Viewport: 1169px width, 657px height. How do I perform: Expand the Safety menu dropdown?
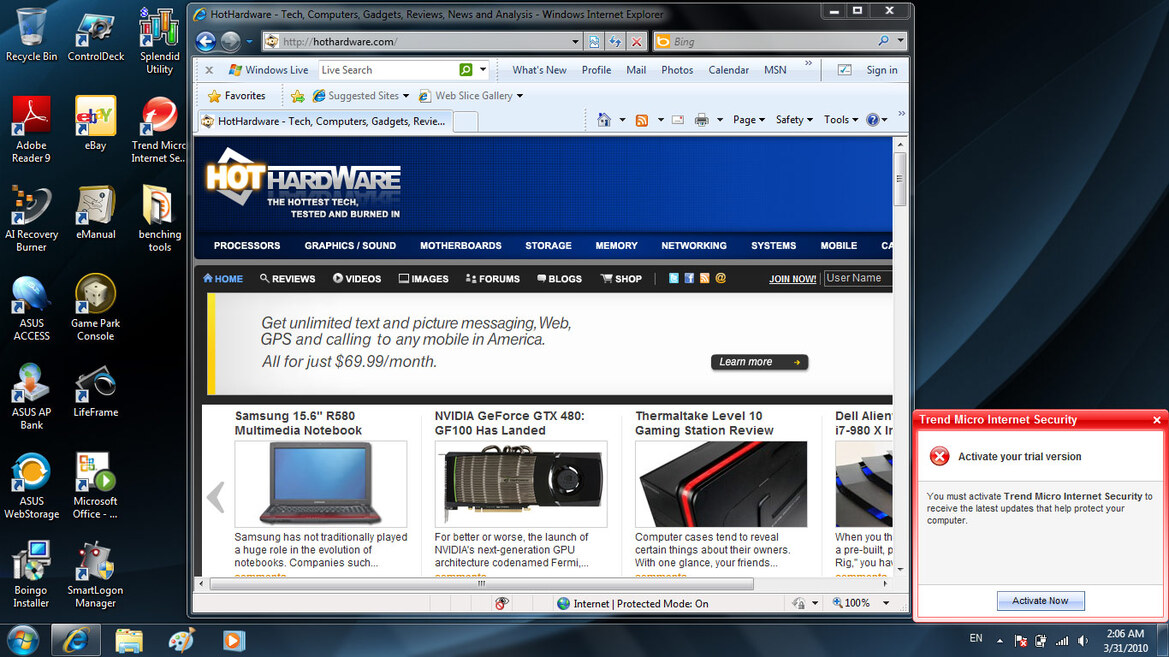tap(794, 119)
